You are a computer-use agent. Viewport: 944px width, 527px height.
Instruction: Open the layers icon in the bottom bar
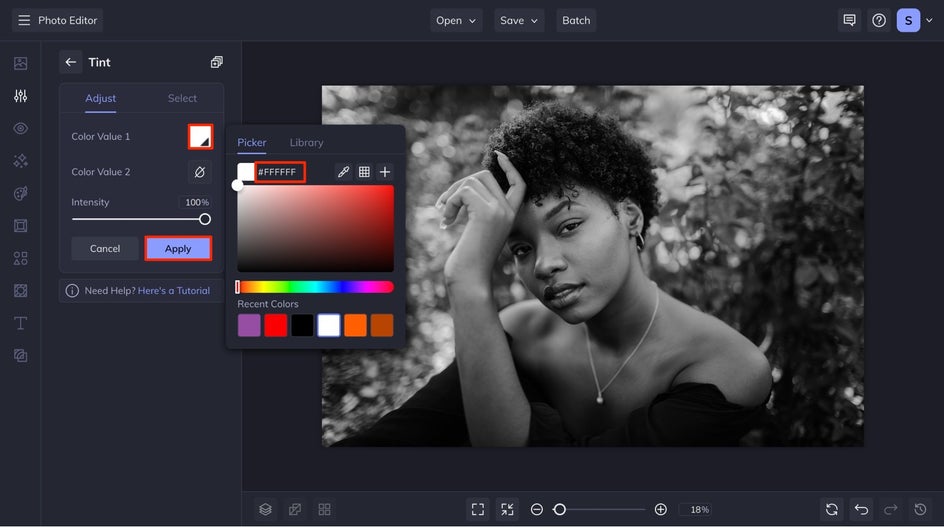coord(266,510)
